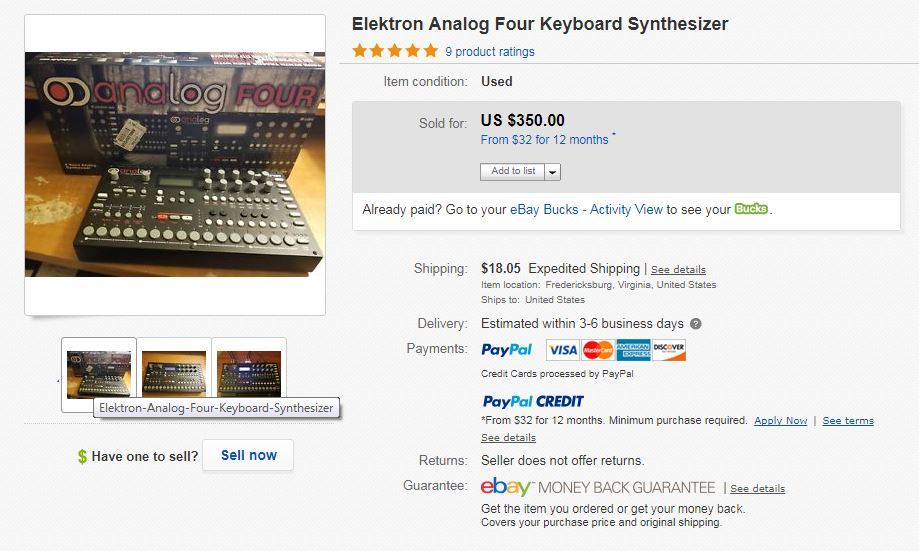The image size is (919, 551).
Task: Click the delivery estimate help icon
Action: [696, 324]
